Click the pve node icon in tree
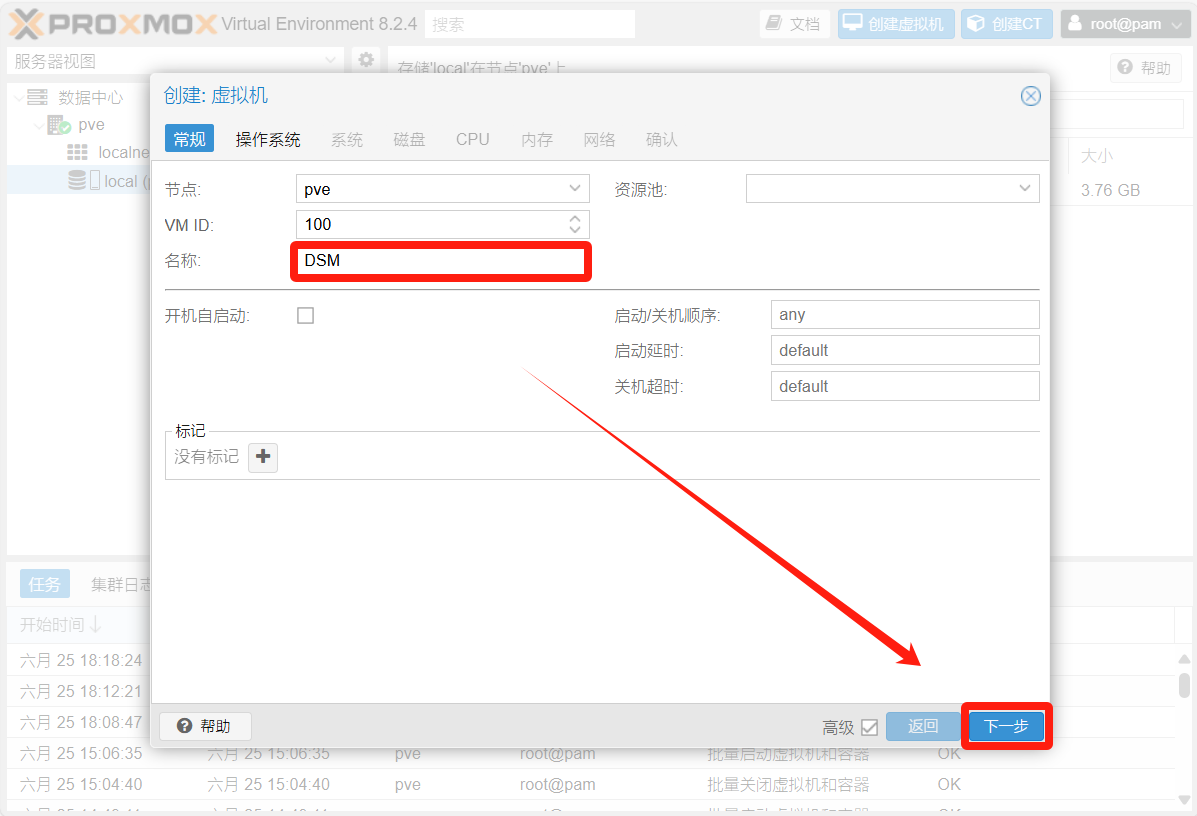This screenshot has height=816, width=1197. click(x=59, y=126)
